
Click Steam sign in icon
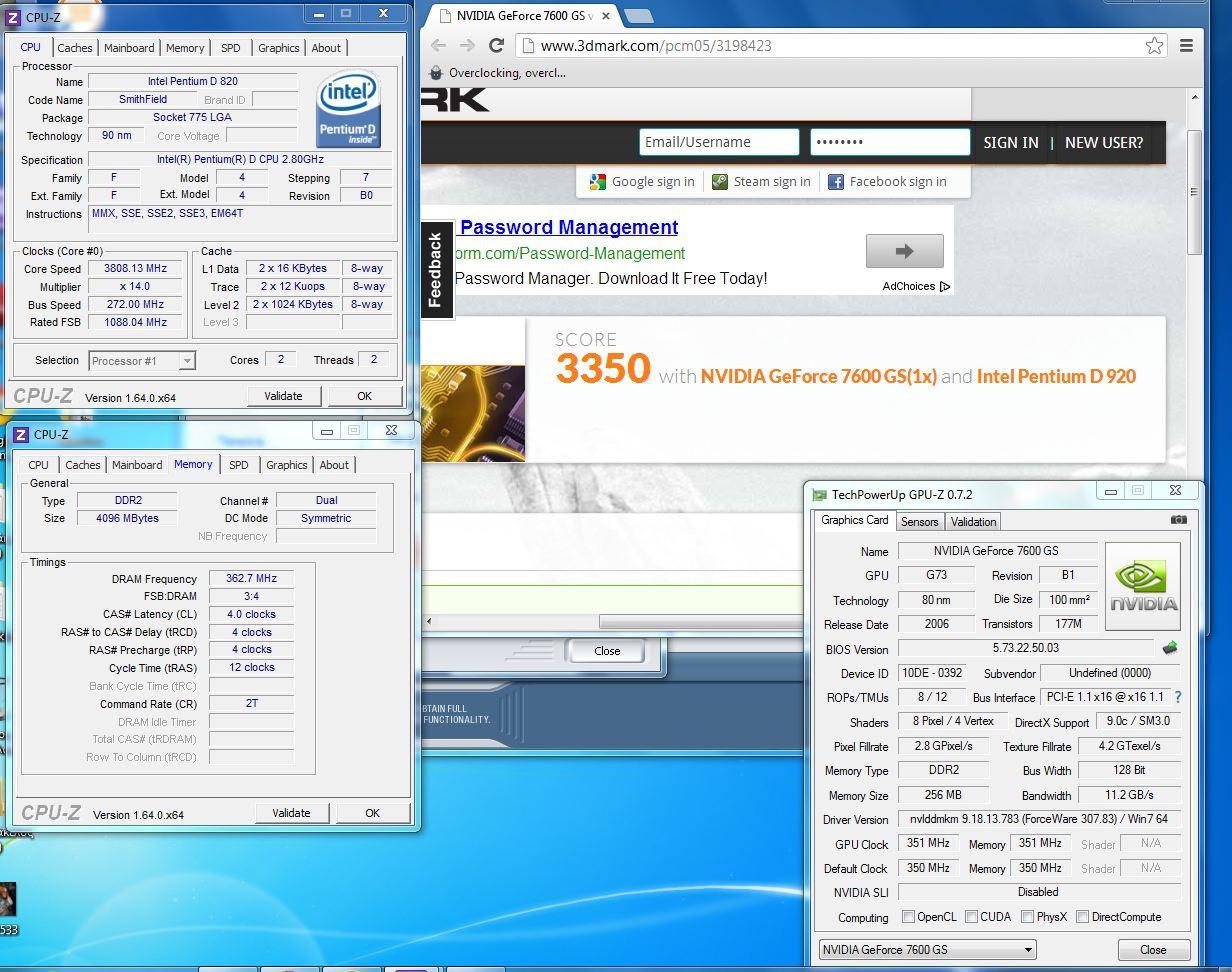[x=720, y=181]
